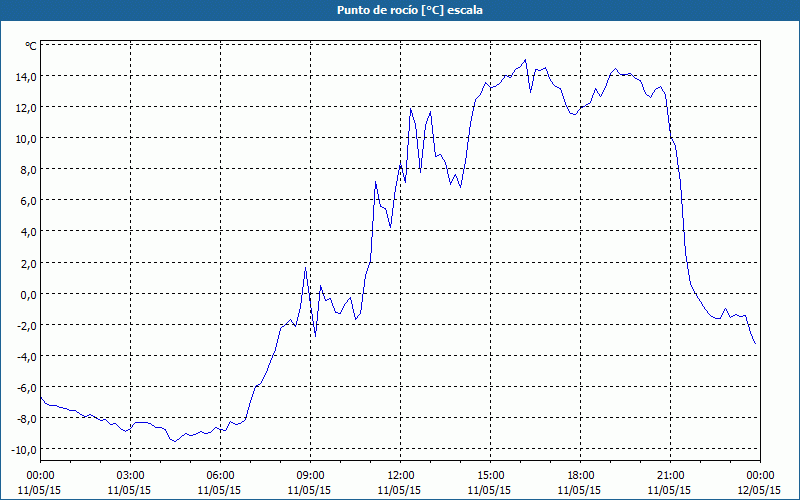Click the 18:00 time label
Viewport: 800px width, 500px height.
pos(581,476)
